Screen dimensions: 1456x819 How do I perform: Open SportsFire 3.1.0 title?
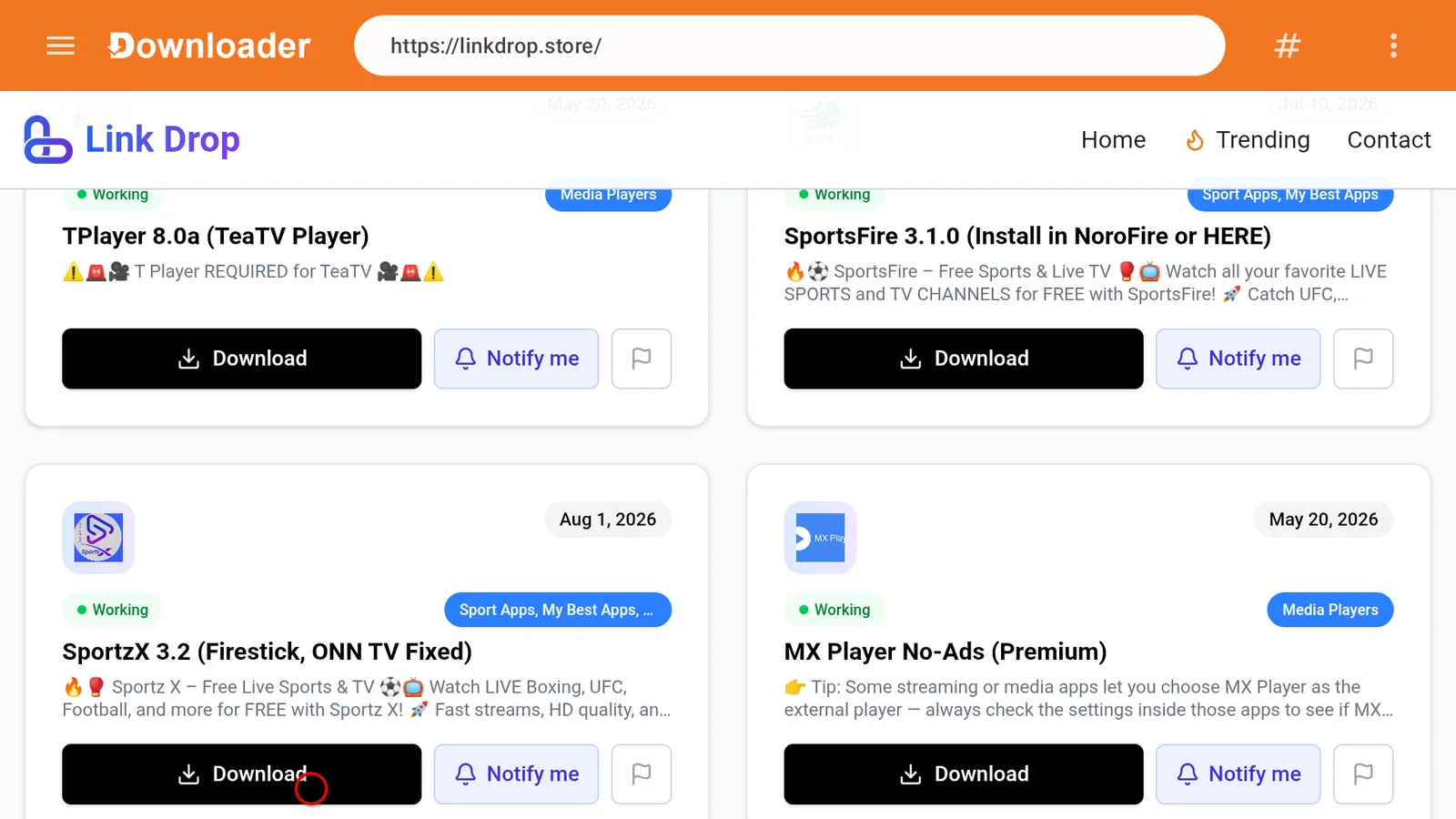pos(1027,237)
